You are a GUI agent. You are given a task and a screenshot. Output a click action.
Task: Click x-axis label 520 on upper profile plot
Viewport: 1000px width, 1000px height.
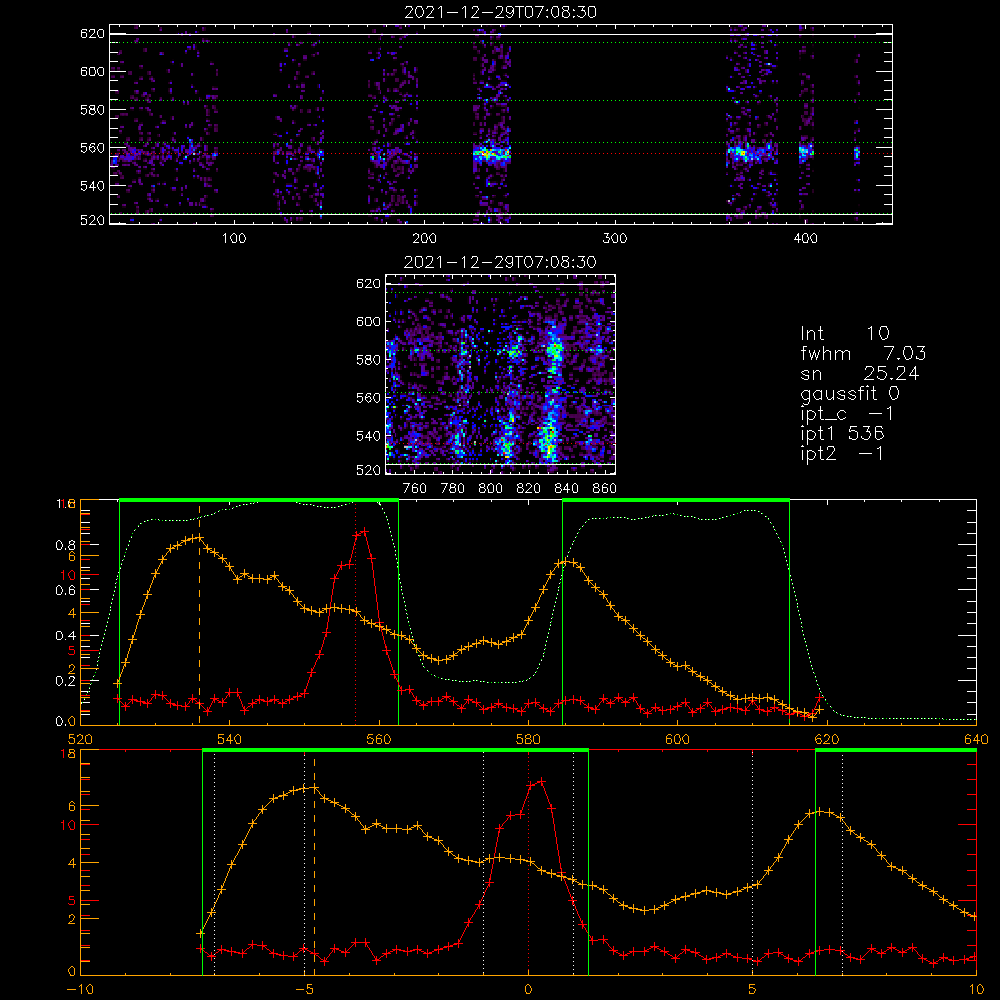(x=80, y=740)
